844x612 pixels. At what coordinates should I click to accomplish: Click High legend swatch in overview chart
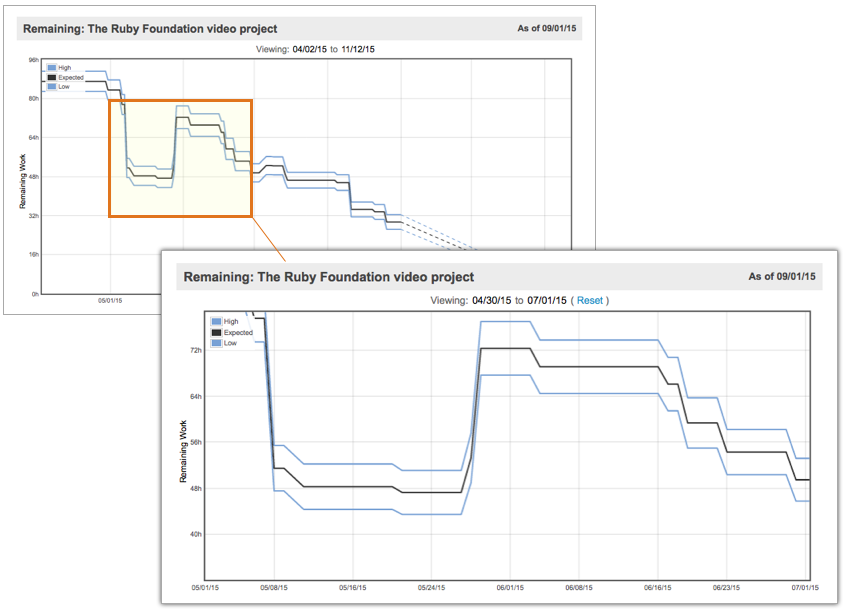(x=52, y=67)
